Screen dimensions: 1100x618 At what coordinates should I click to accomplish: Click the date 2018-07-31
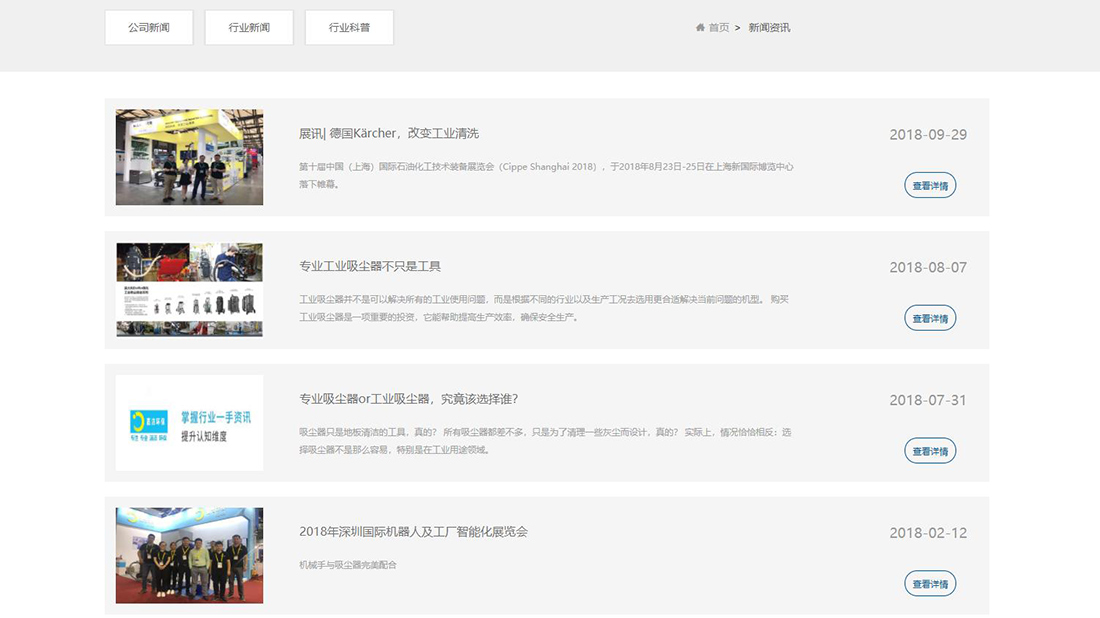[x=928, y=400]
